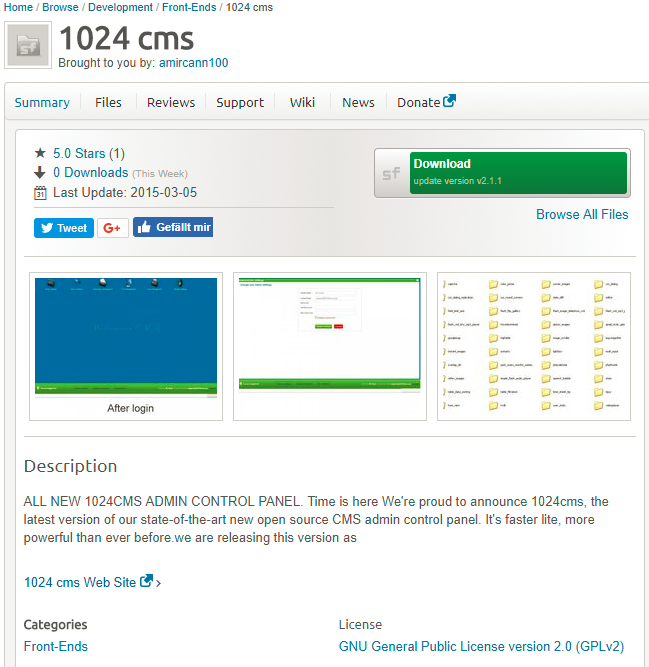Open amircann100 author profile link
Viewport: 649px width, 667px height.
194,63
